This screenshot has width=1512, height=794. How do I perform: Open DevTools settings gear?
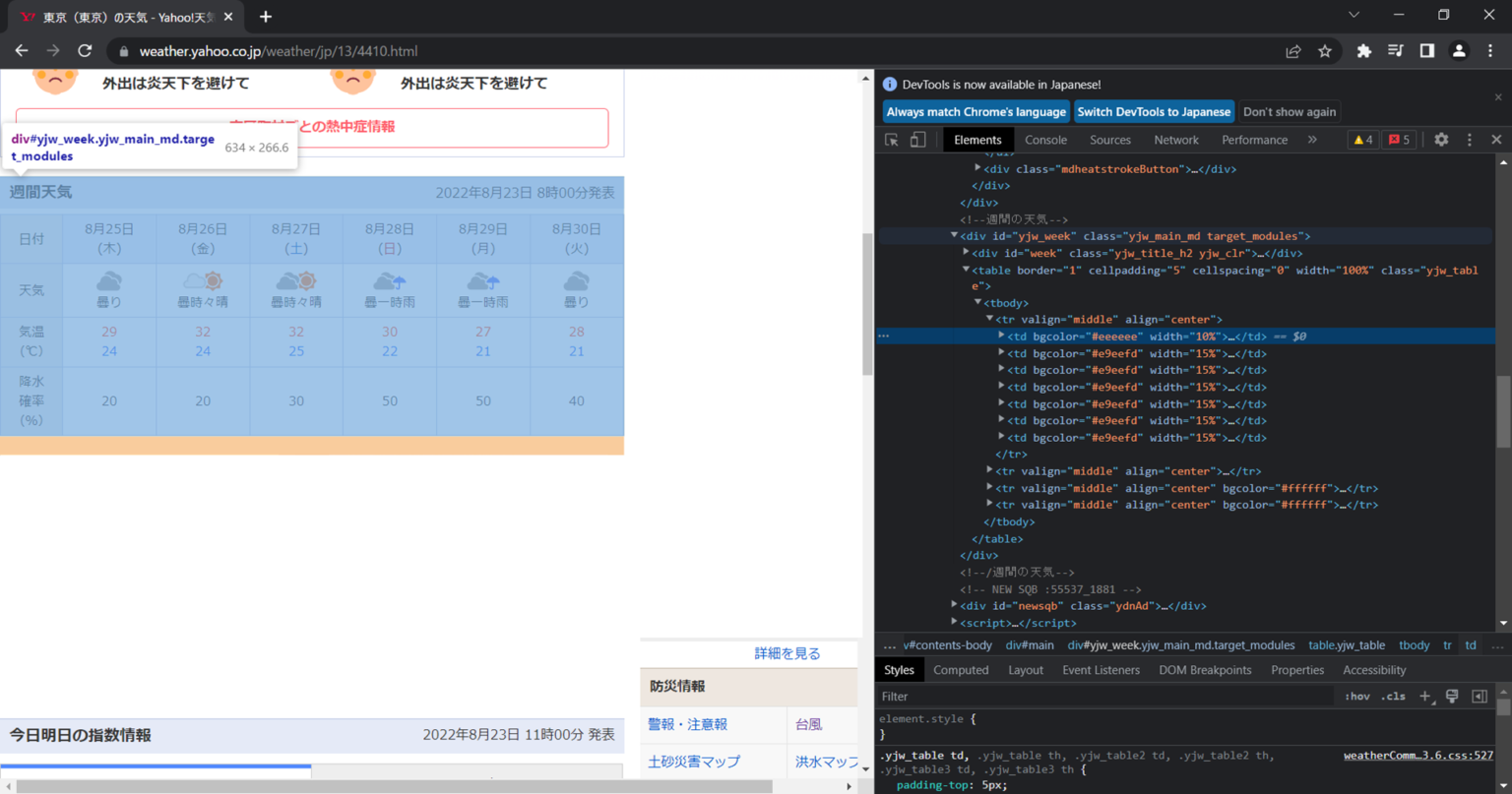pyautogui.click(x=1443, y=139)
